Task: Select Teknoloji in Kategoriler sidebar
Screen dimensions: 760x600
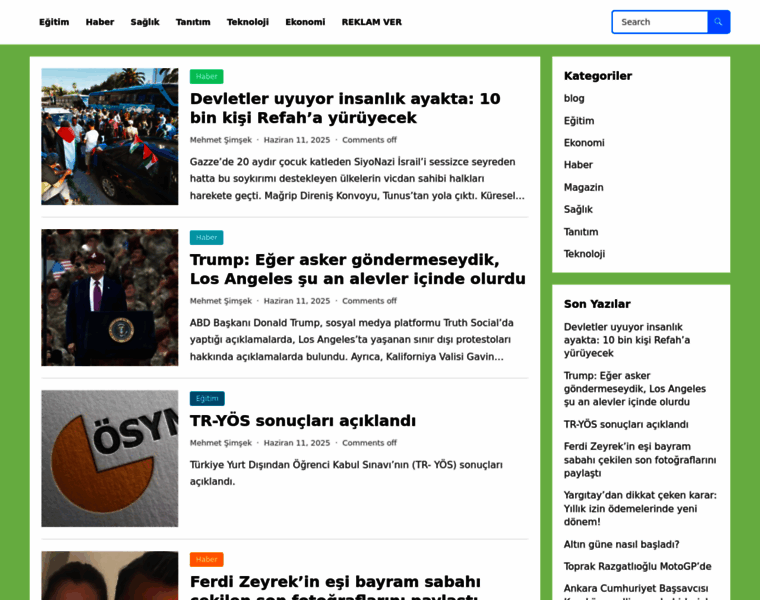Action: click(585, 254)
